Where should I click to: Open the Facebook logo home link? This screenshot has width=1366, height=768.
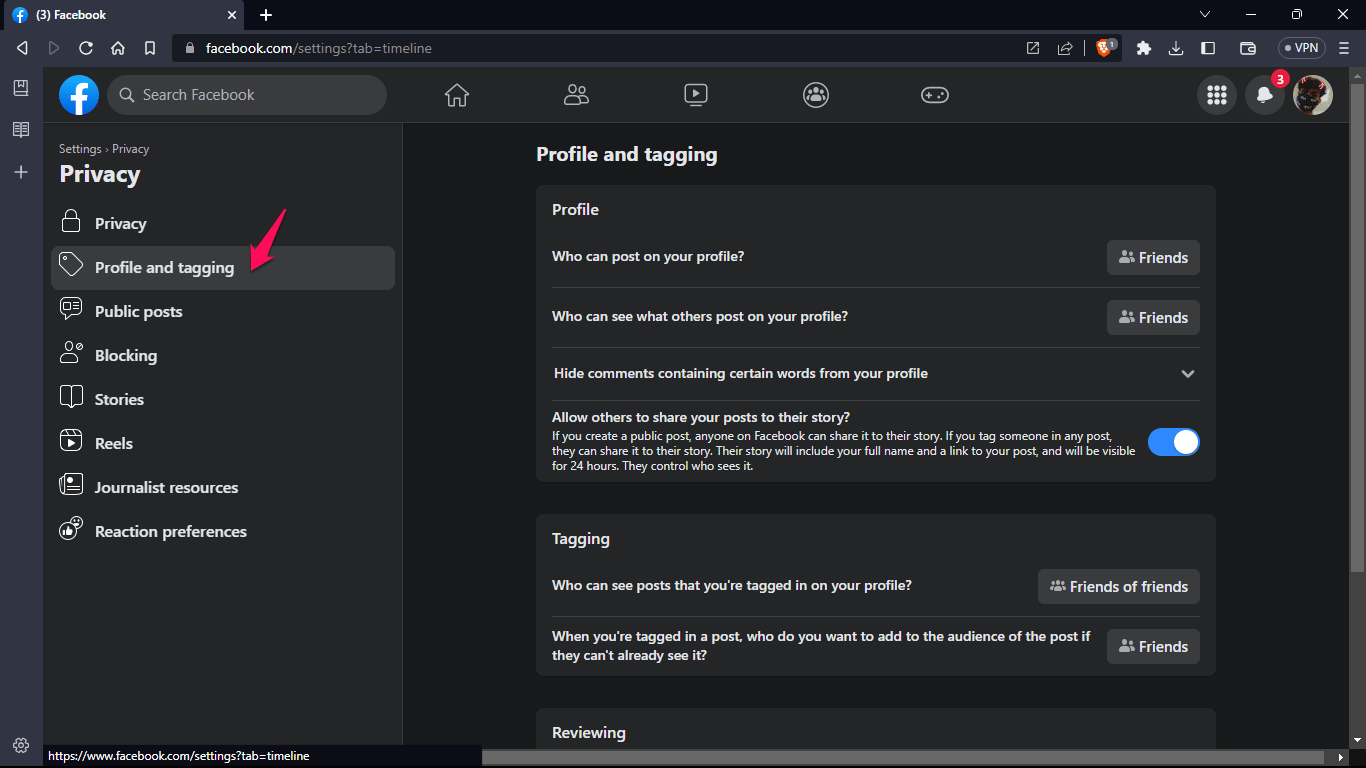(x=79, y=95)
